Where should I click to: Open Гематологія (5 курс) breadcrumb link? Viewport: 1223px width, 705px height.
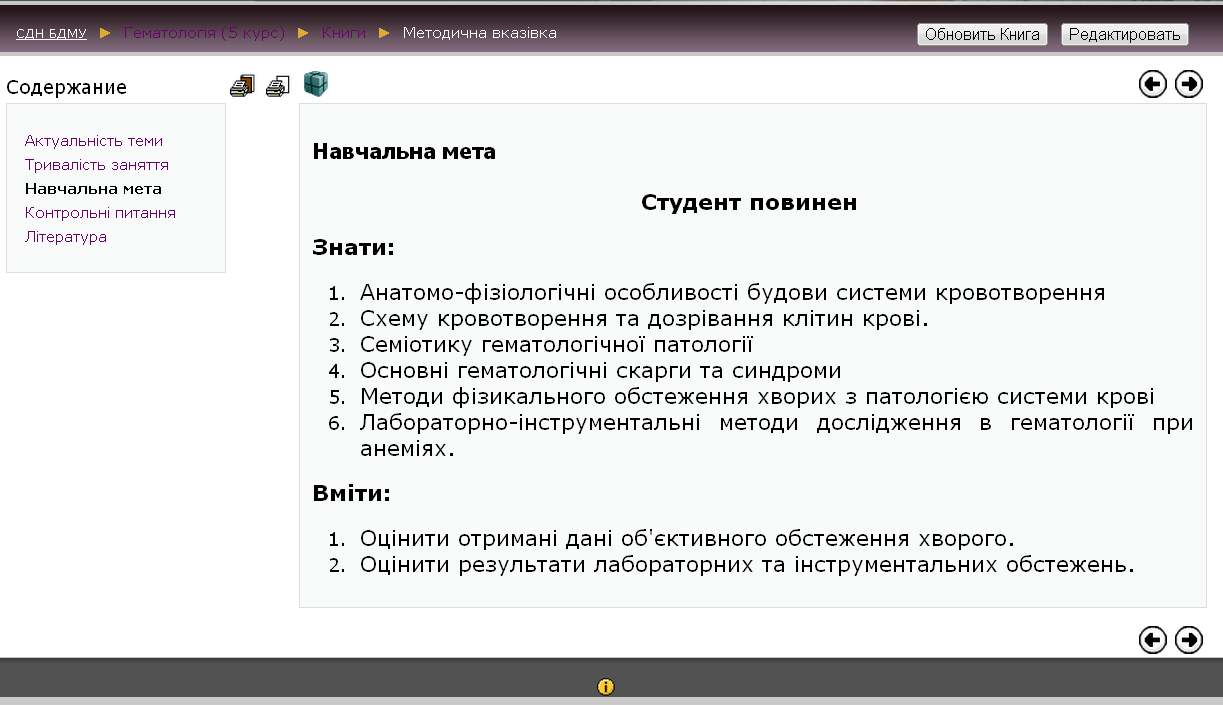204,33
